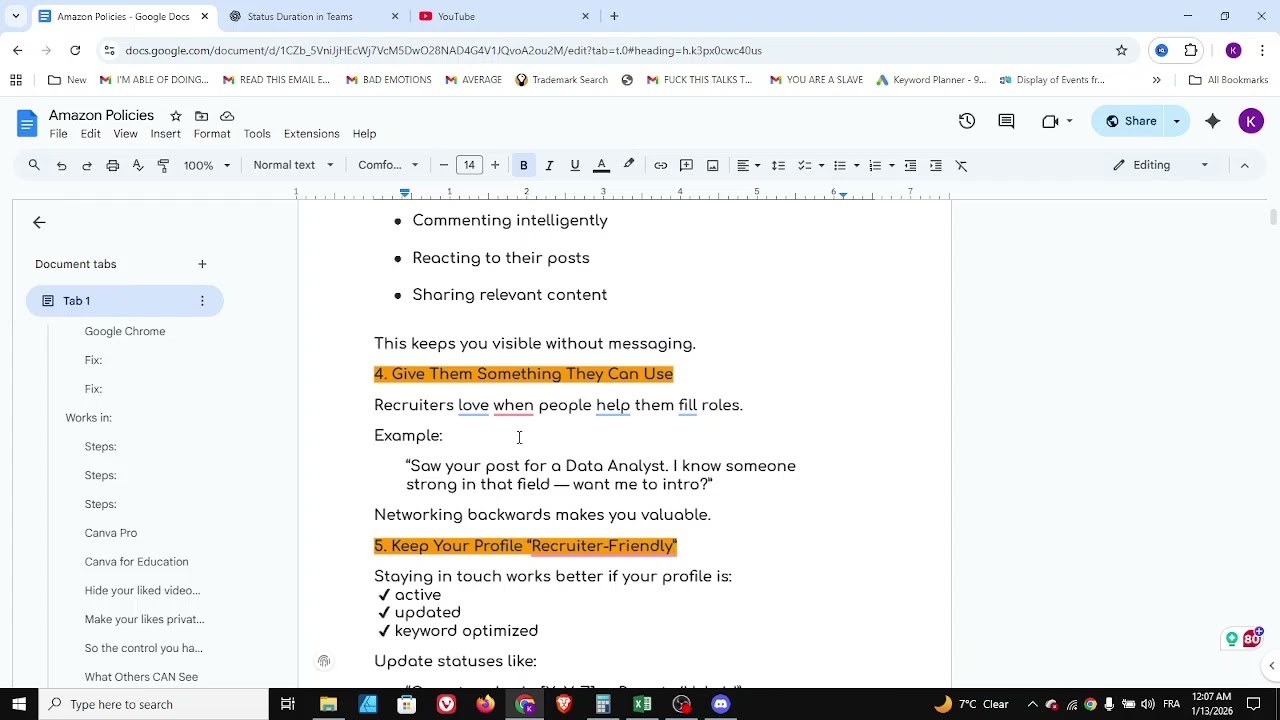Print the document
The image size is (1280, 720).
[x=113, y=165]
